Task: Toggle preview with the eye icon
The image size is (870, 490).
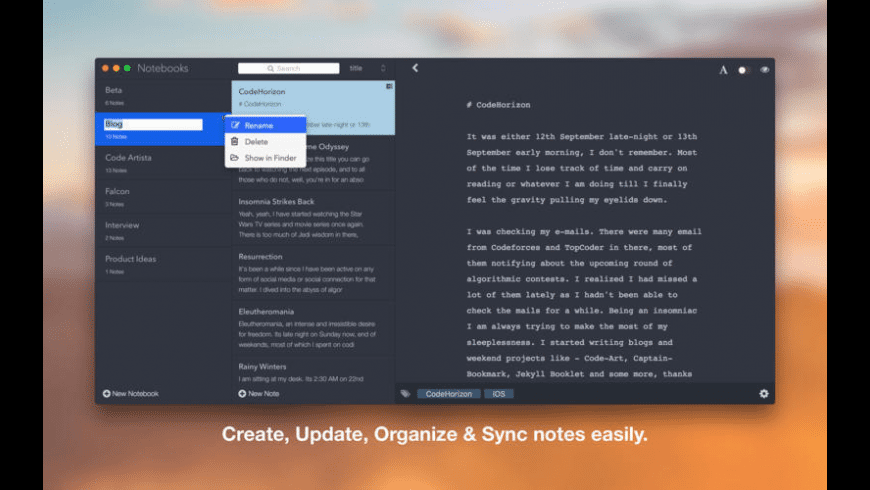Action: tap(765, 70)
